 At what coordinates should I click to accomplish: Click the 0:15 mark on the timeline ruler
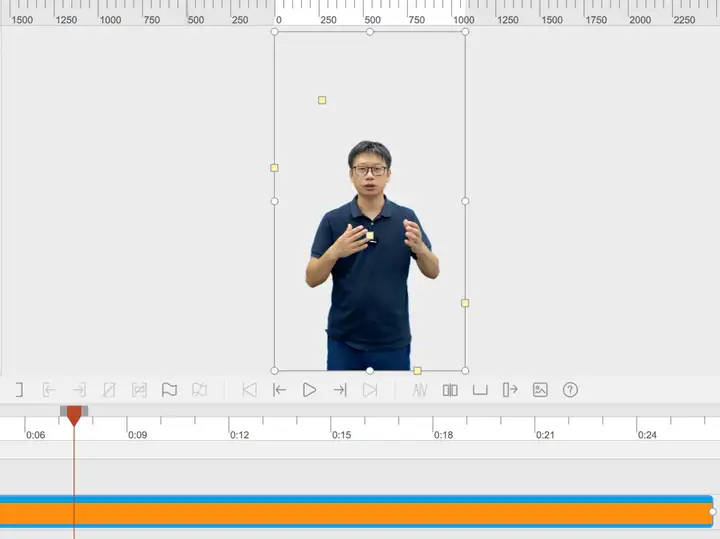(341, 435)
